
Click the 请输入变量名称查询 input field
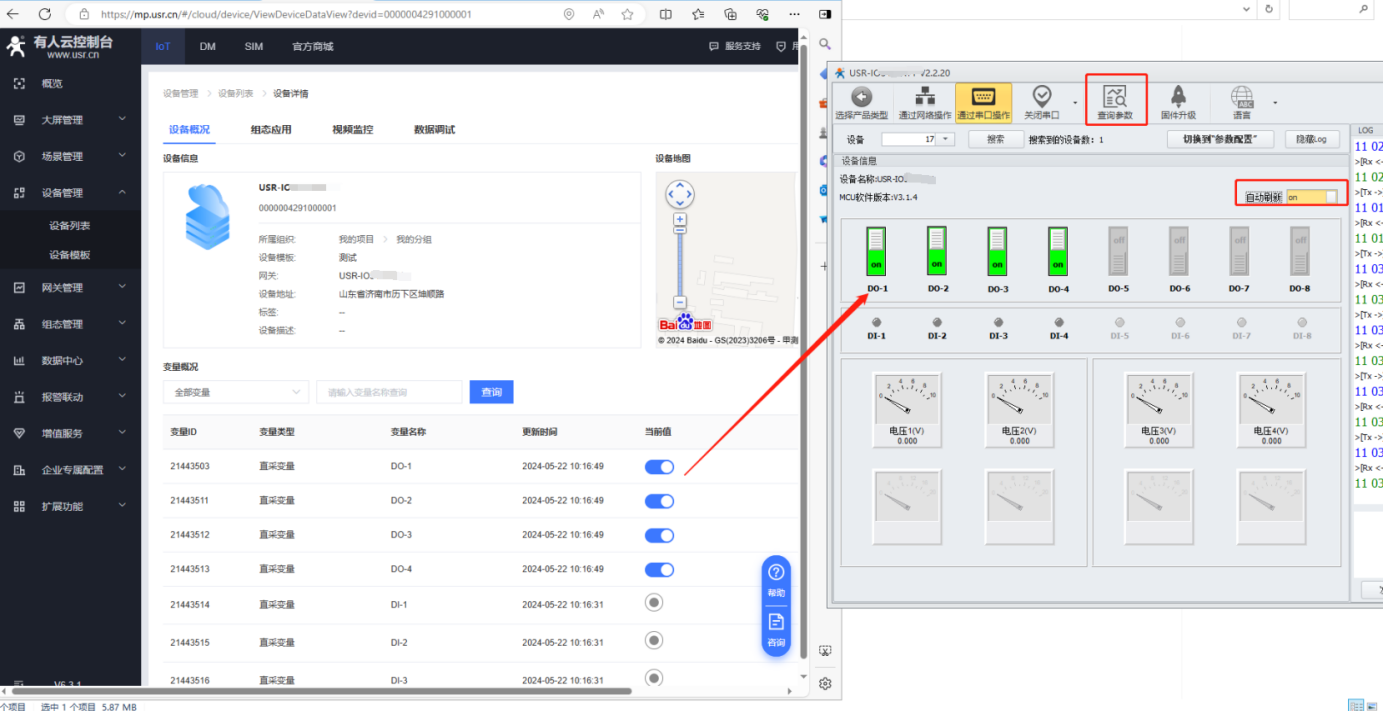point(389,392)
